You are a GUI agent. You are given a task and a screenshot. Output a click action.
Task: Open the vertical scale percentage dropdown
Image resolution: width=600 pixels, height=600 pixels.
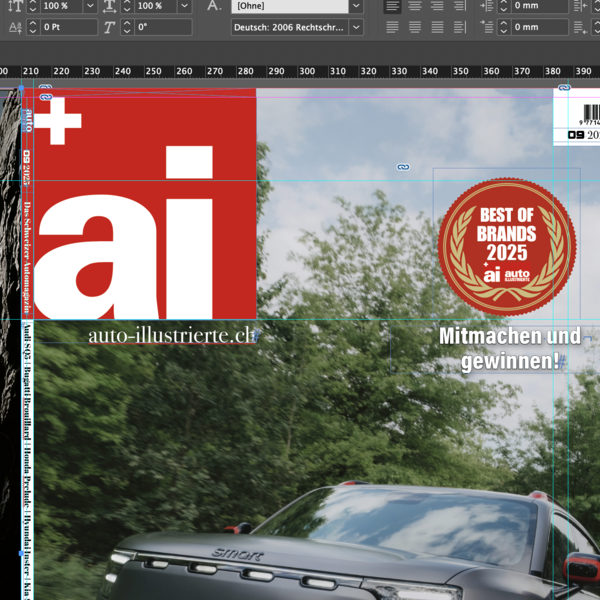(x=90, y=6)
